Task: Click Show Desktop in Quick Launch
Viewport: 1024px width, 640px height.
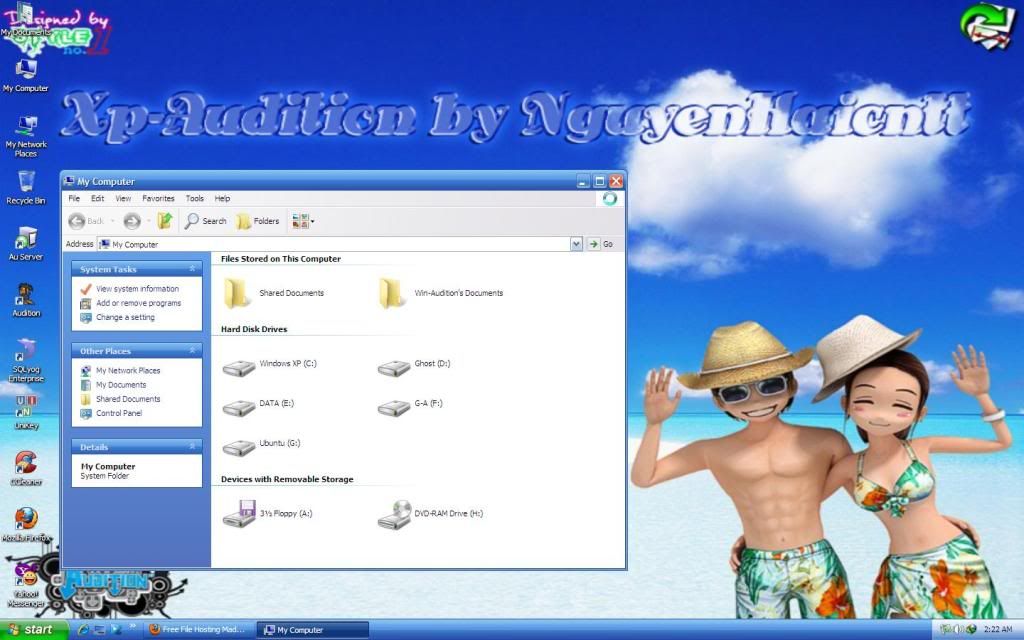Action: coord(99,630)
